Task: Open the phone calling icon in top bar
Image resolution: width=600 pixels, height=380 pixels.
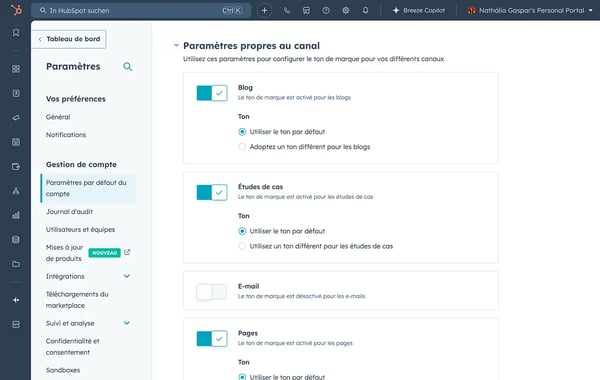Action: [x=287, y=10]
